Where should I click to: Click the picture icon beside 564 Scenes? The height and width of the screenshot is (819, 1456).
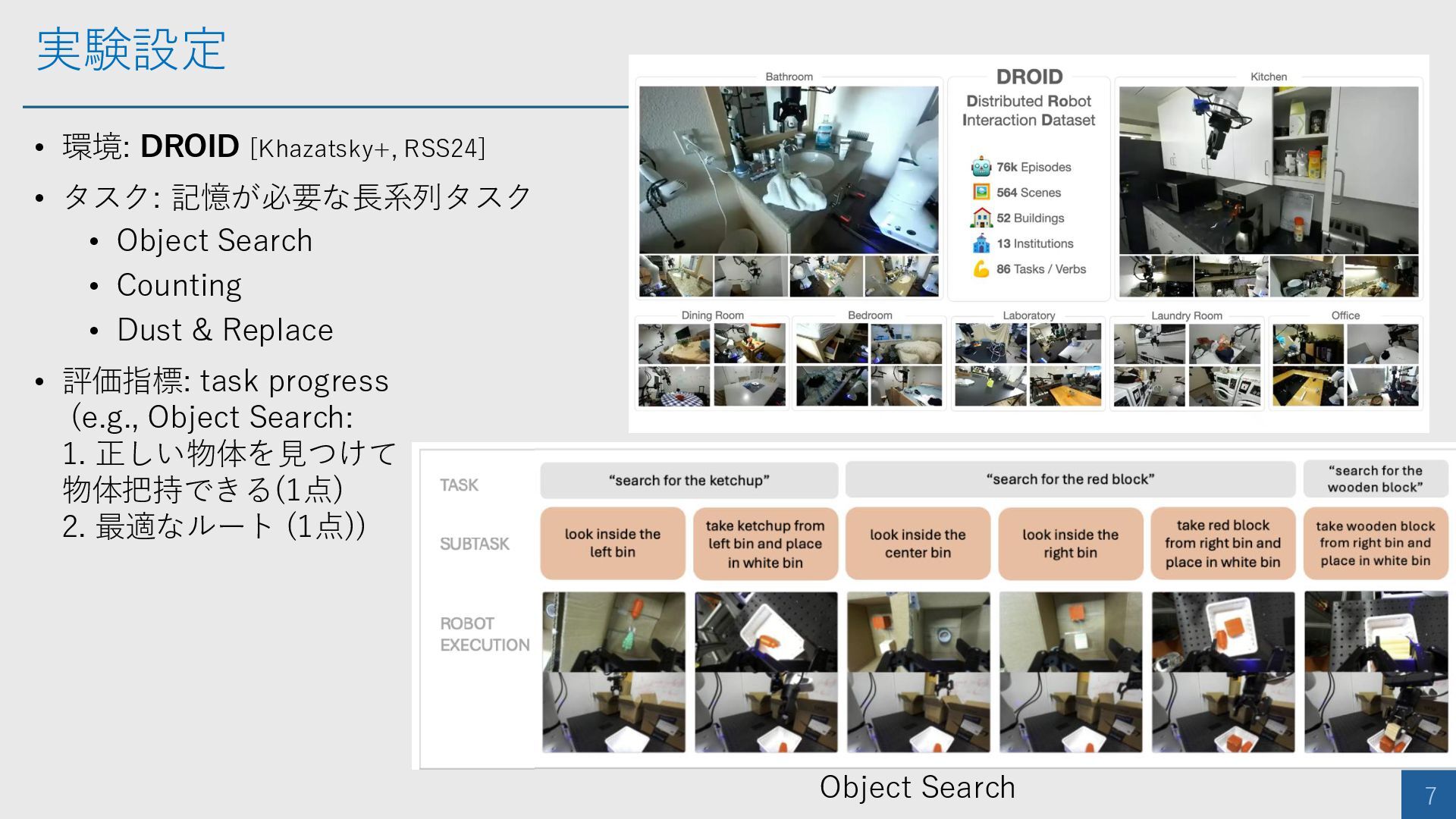(981, 193)
